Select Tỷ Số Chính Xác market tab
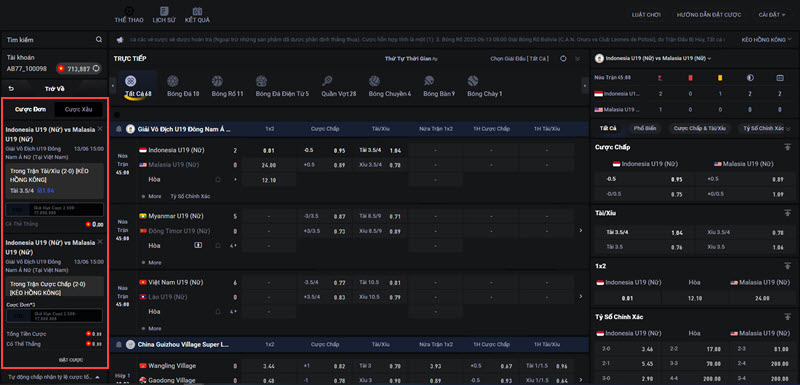 point(764,129)
